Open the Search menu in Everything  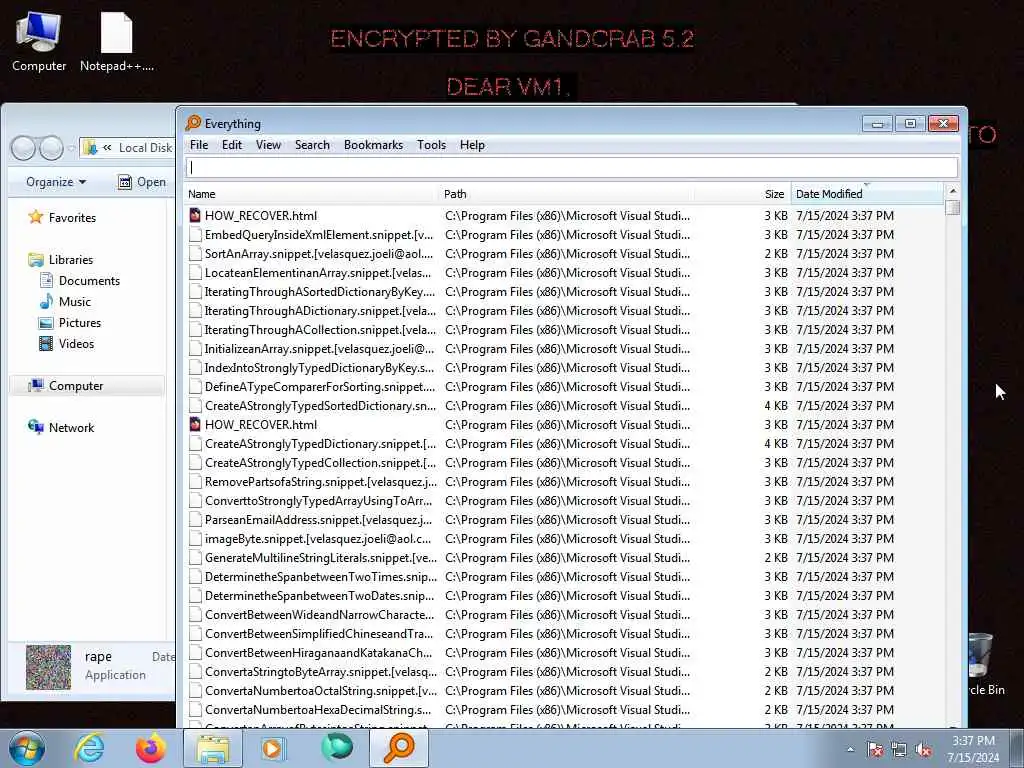312,145
